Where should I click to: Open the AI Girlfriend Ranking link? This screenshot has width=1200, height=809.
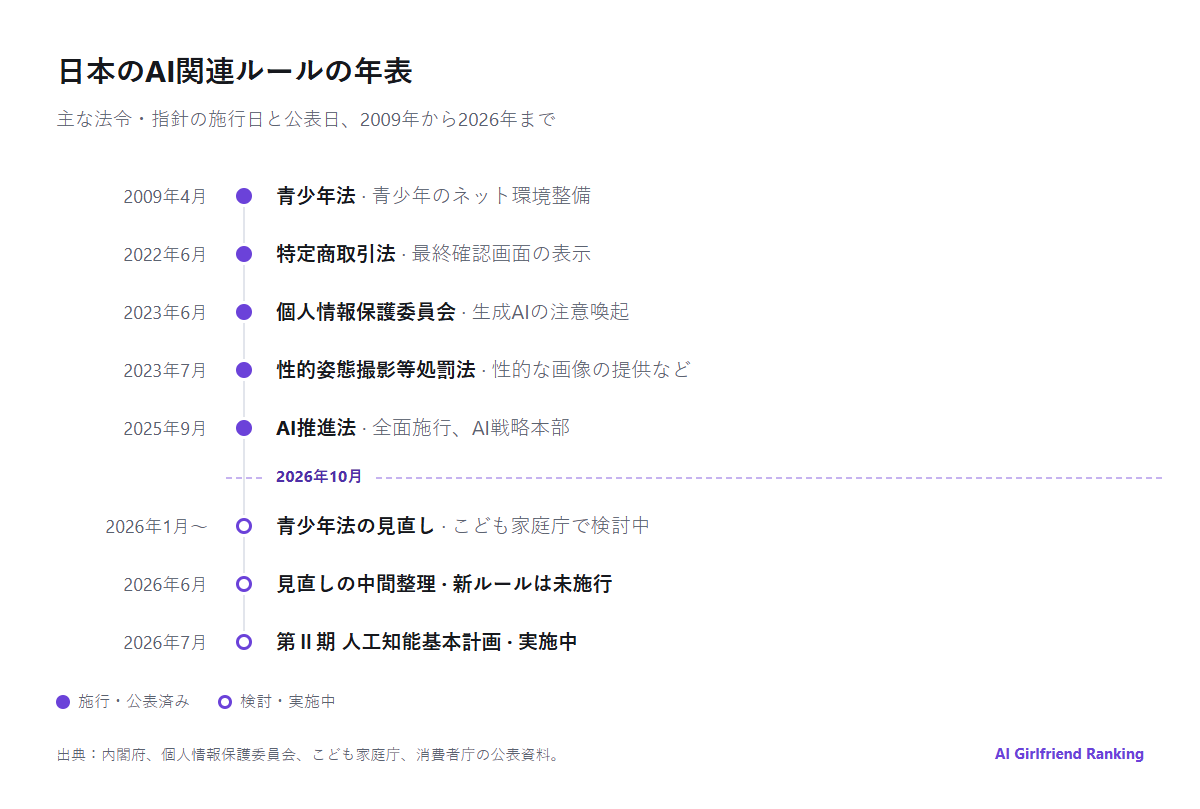(1069, 754)
